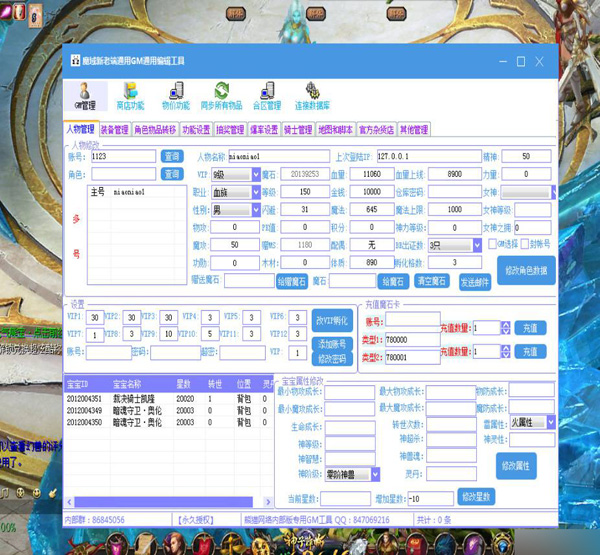
Task: Open the 神阶级 dropdown showing 零阶神兽
Action: [x=375, y=473]
